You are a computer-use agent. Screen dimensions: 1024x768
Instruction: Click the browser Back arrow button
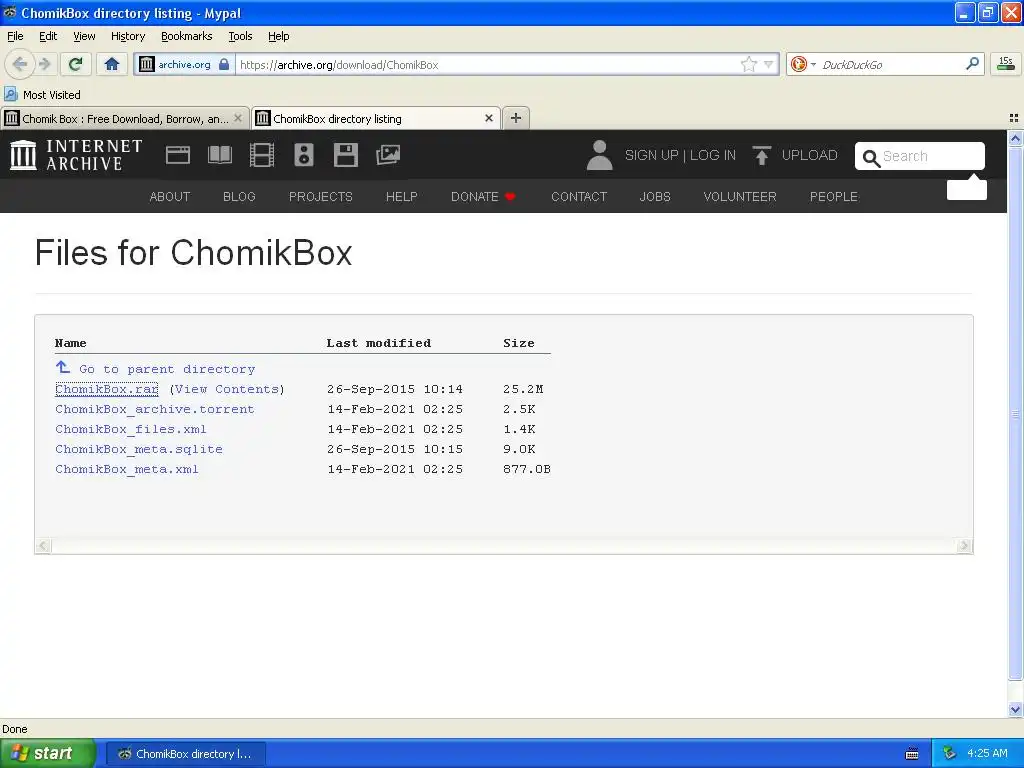click(x=20, y=64)
